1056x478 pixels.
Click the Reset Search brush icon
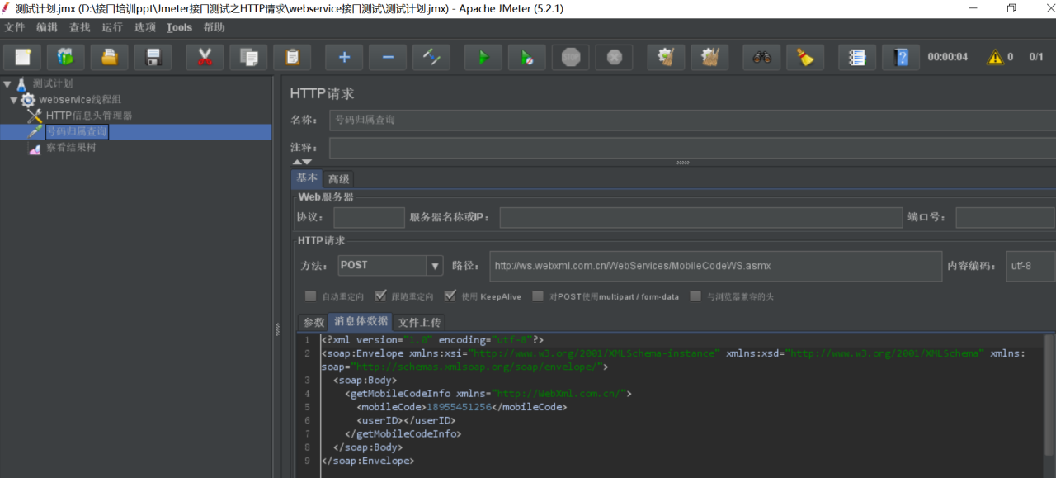(805, 57)
